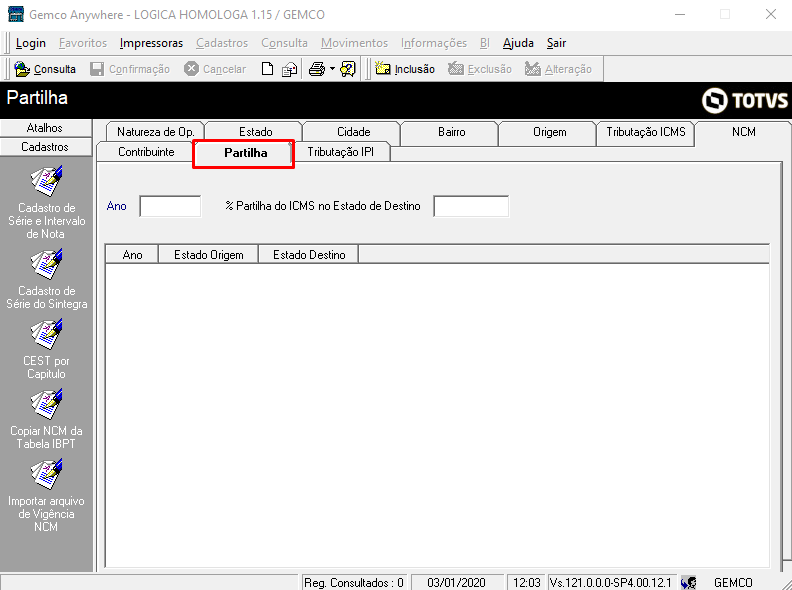Click the Ano input field
The height and width of the screenshot is (590, 792).
(x=170, y=206)
